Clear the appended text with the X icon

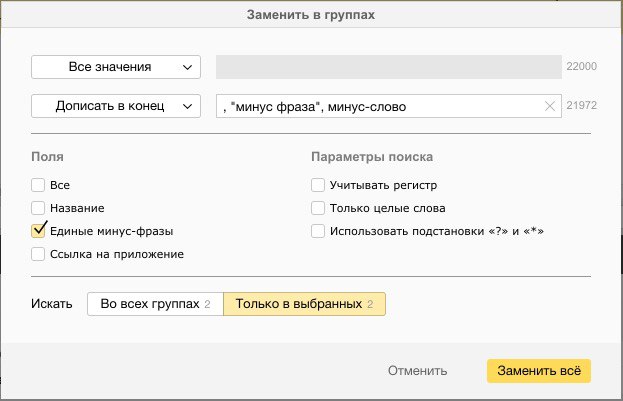pos(550,106)
